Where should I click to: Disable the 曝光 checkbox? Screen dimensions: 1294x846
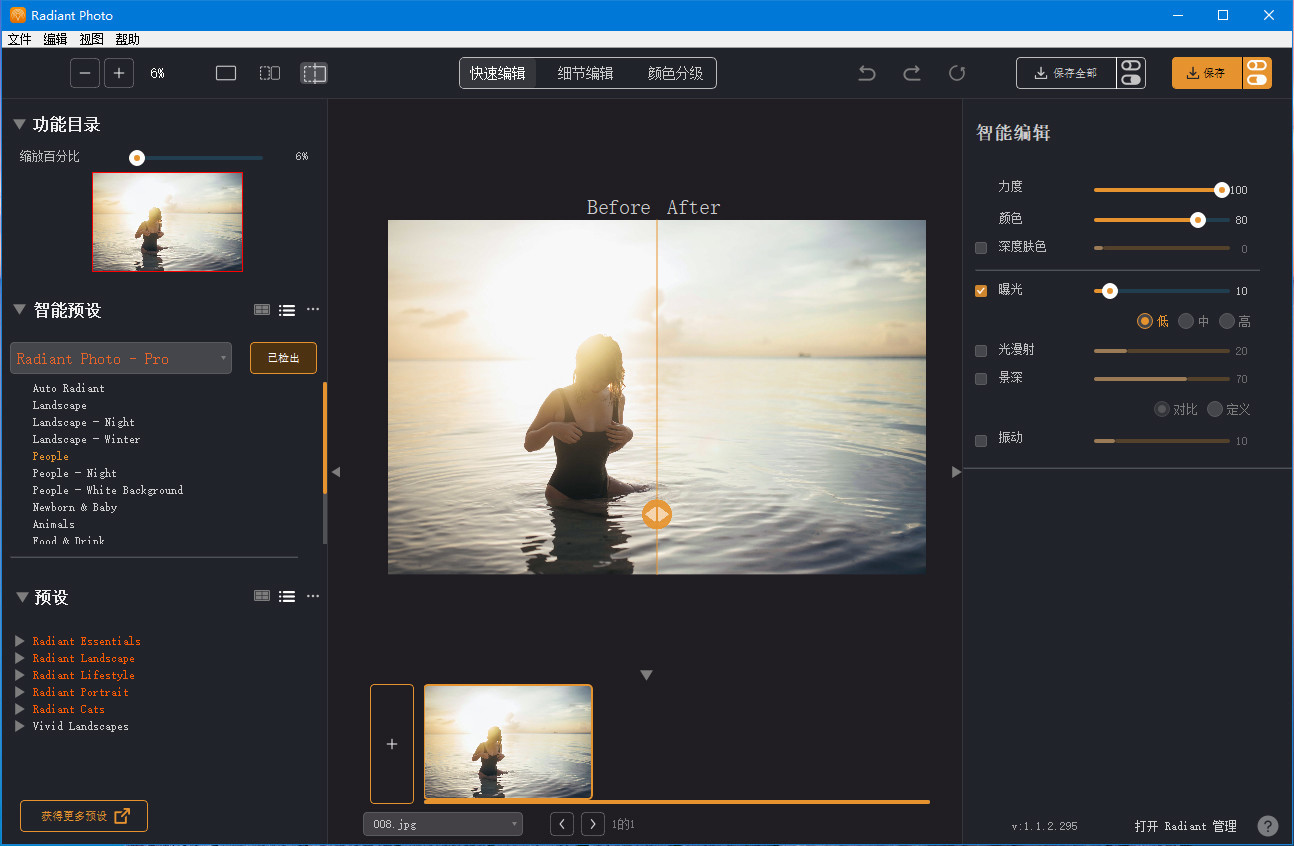point(980,290)
